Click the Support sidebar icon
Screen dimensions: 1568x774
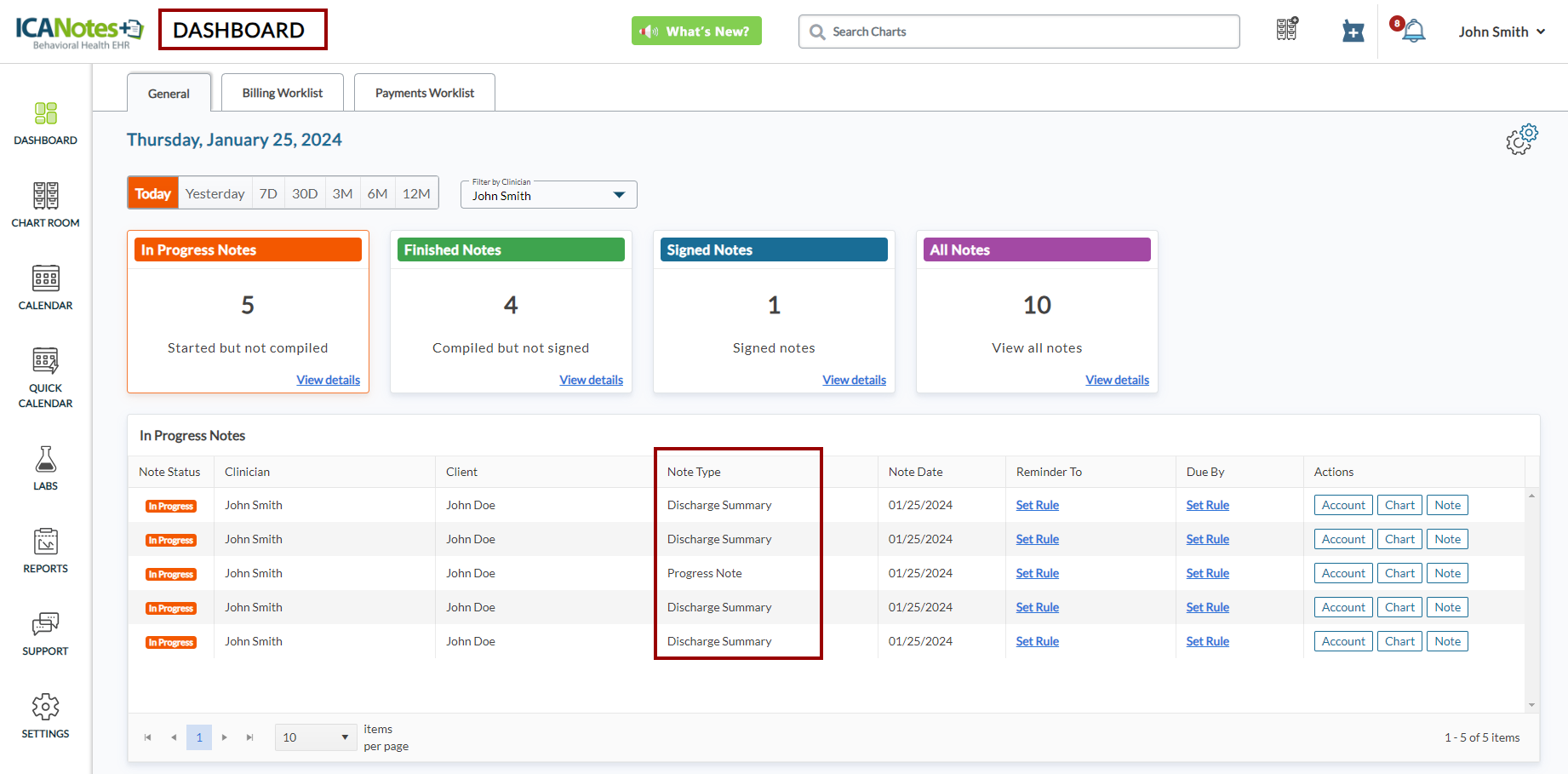click(x=46, y=633)
